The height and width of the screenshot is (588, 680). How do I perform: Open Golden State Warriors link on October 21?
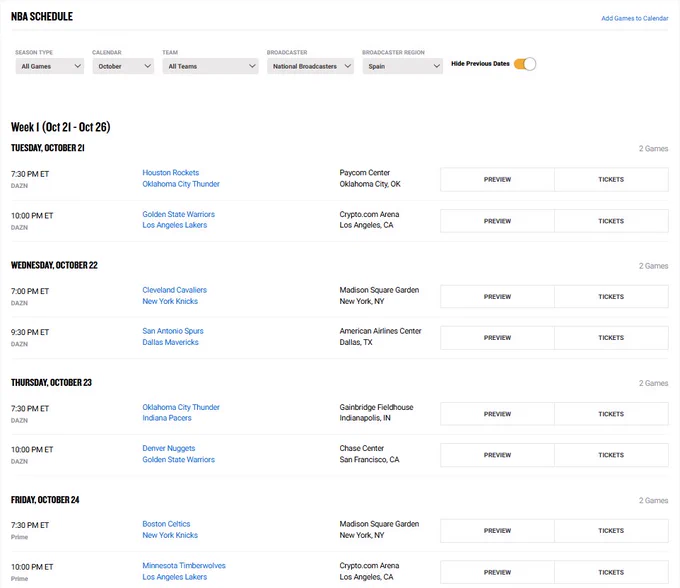178,214
